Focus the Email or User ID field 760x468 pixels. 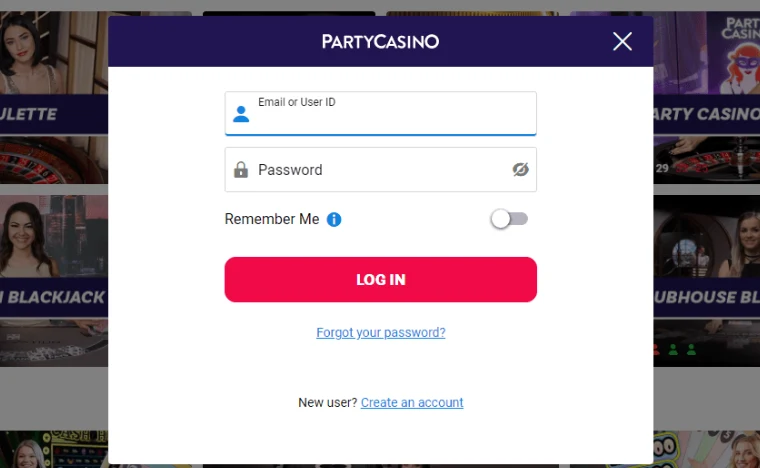click(x=390, y=118)
